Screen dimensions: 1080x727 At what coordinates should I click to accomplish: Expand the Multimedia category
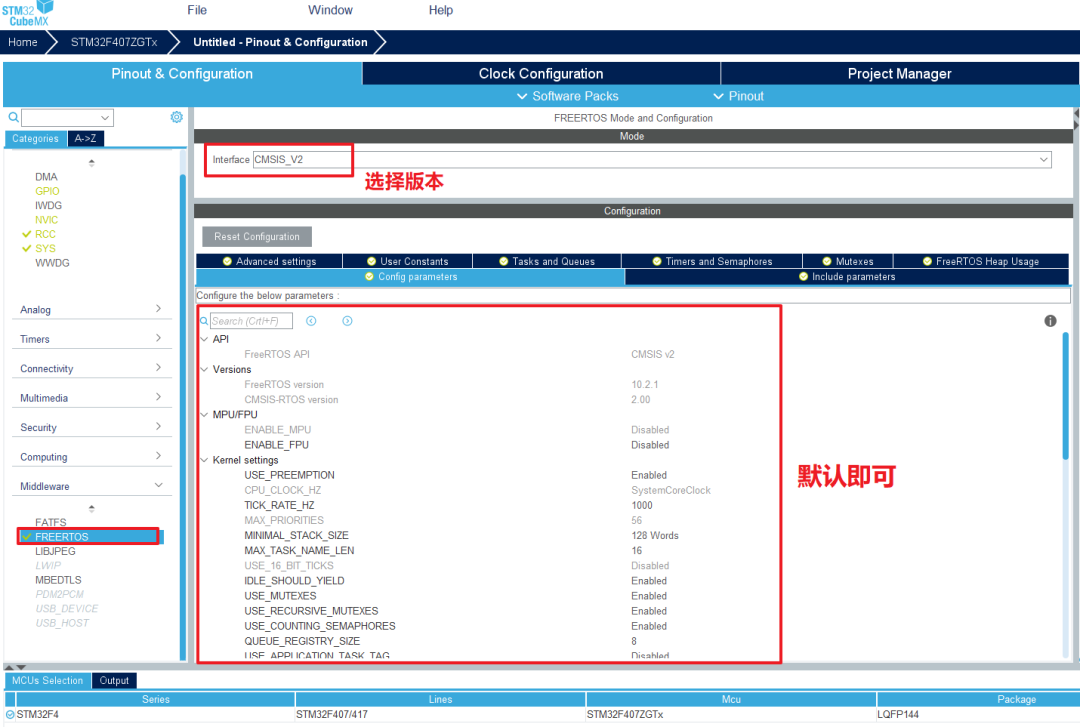(92, 398)
